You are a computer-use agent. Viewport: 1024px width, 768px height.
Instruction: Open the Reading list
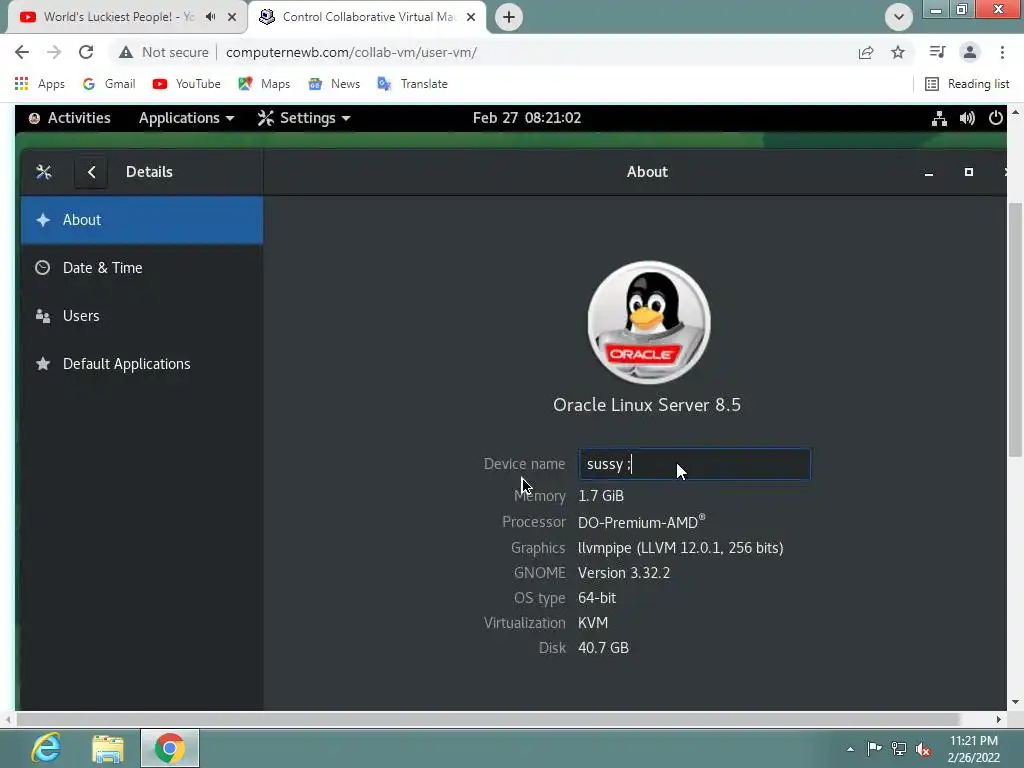click(x=967, y=84)
